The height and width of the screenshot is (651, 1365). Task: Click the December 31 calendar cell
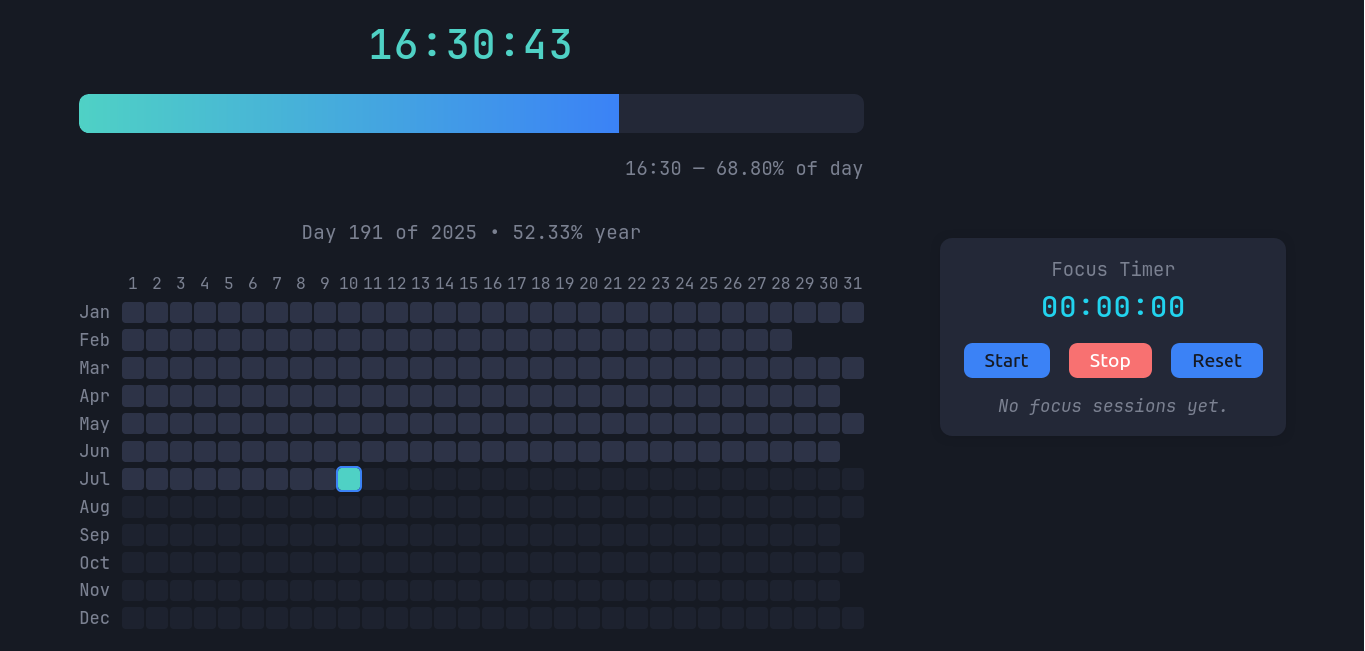click(853, 618)
